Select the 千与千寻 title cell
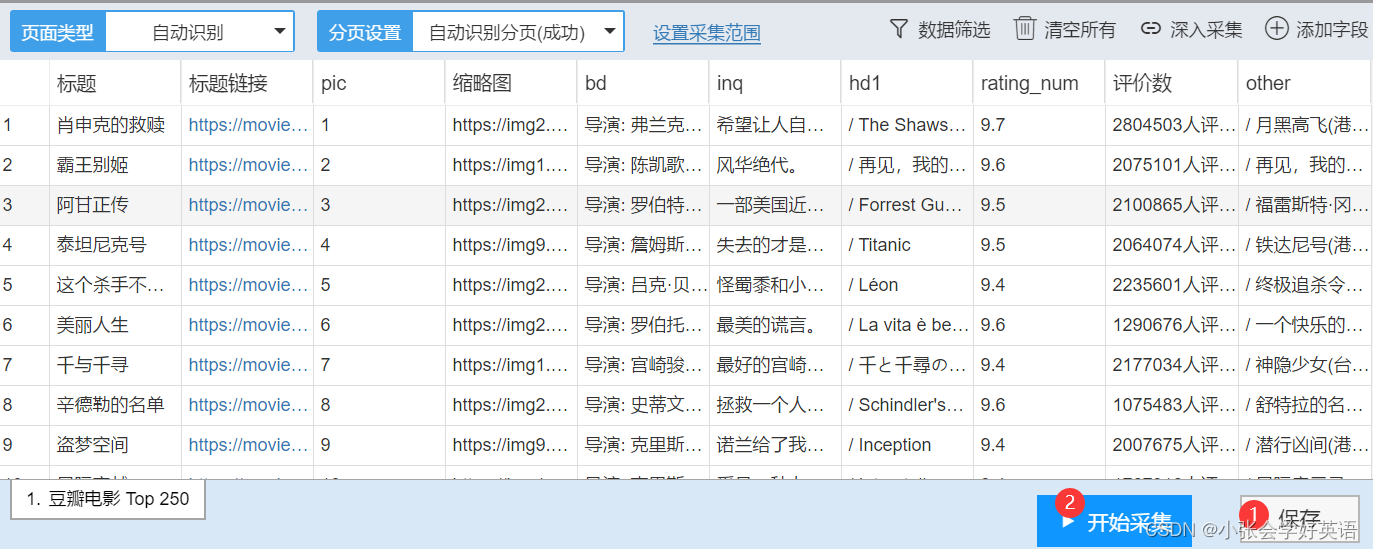 coord(115,365)
